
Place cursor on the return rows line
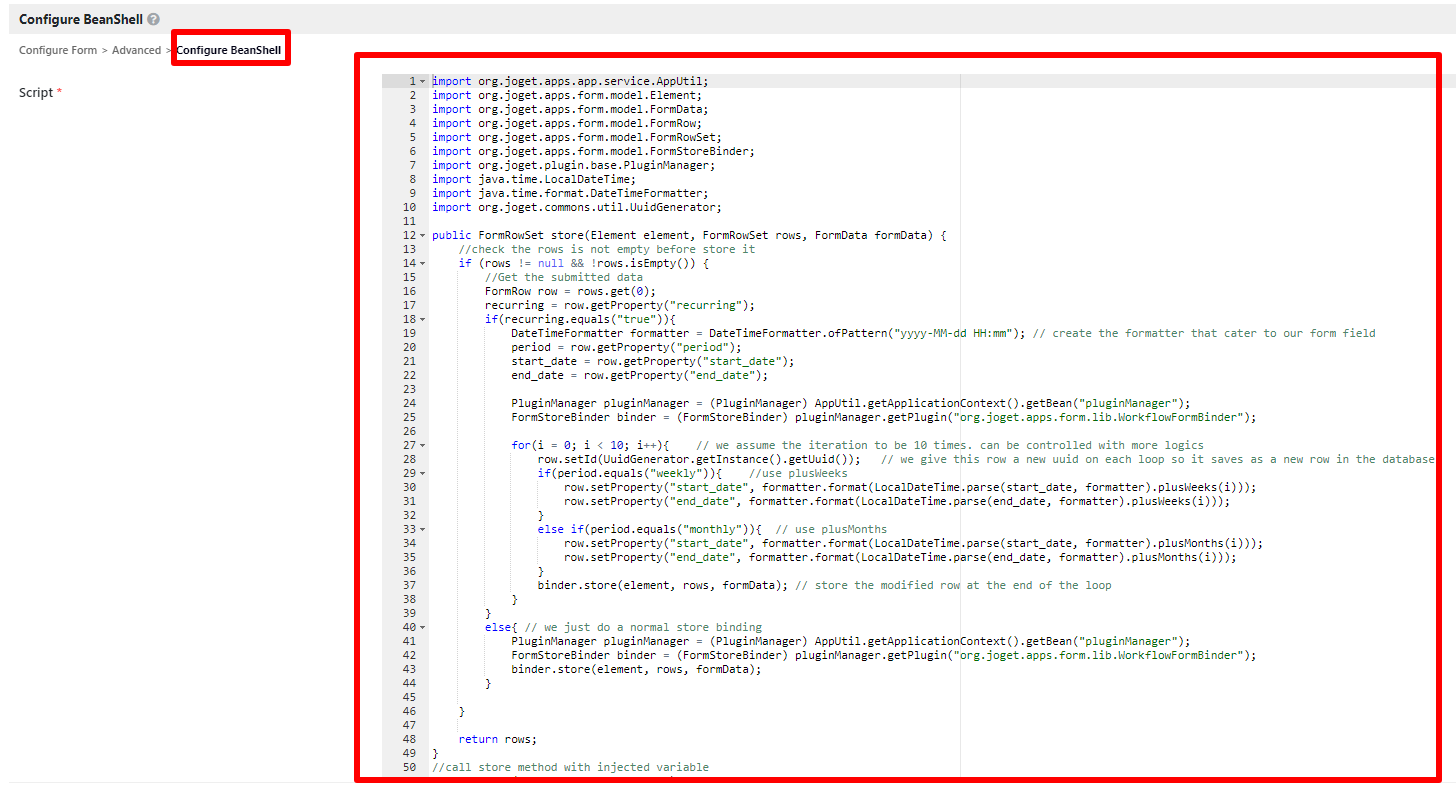click(x=497, y=739)
